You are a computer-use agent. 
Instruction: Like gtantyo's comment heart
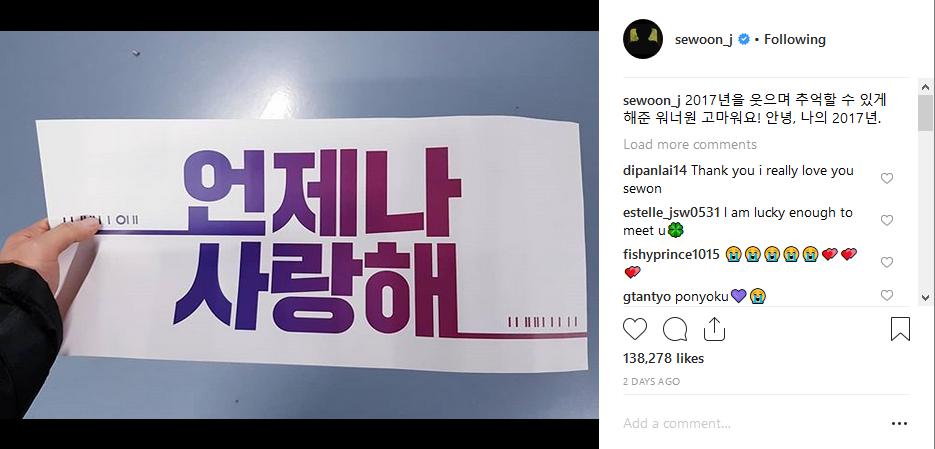[x=887, y=295]
